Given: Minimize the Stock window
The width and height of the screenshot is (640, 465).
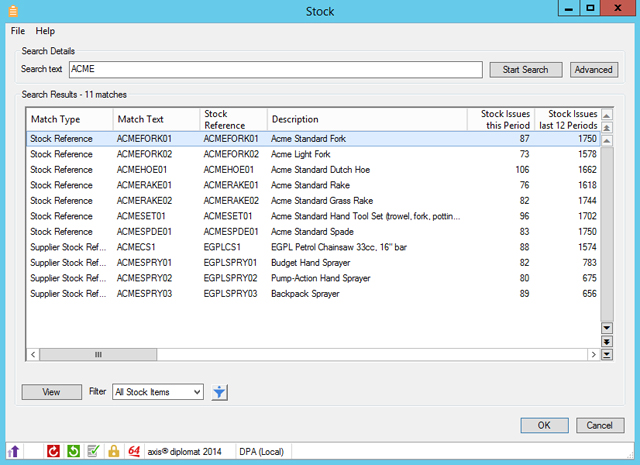Looking at the screenshot, I should coord(569,8).
